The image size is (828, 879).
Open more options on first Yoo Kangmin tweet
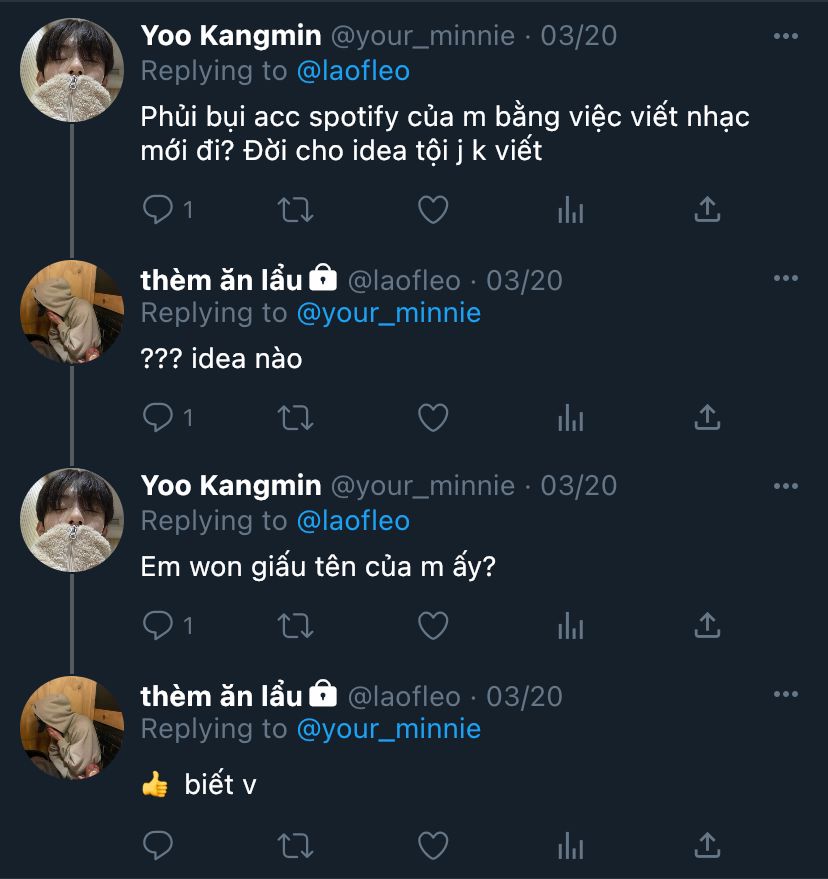tap(786, 37)
